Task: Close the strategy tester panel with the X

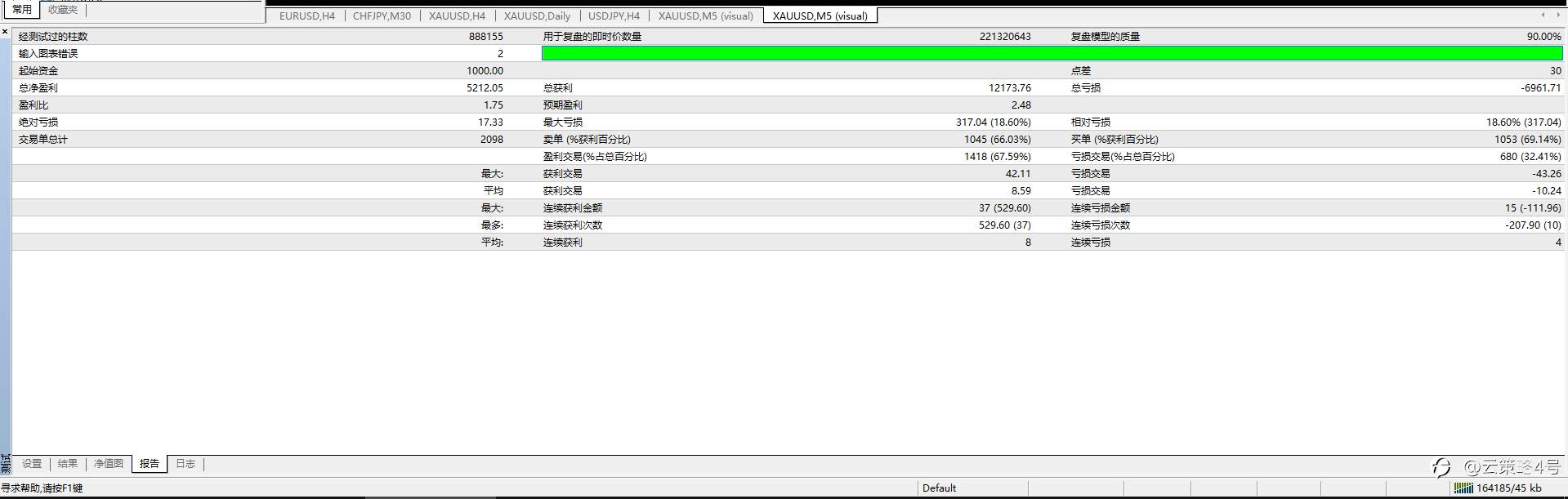Action: [x=5, y=32]
